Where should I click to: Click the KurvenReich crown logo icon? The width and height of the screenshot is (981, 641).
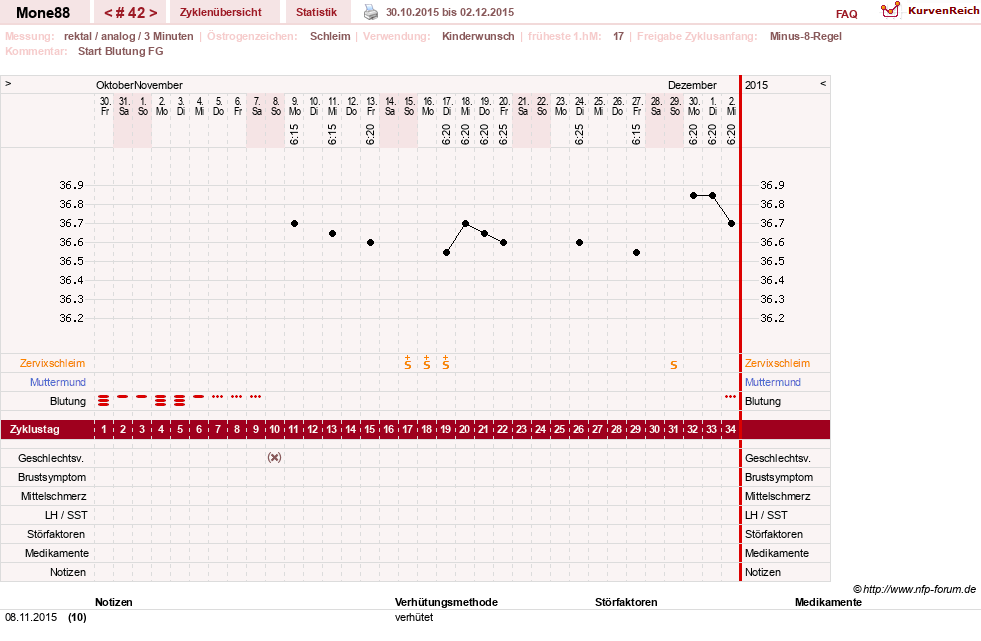pos(890,10)
